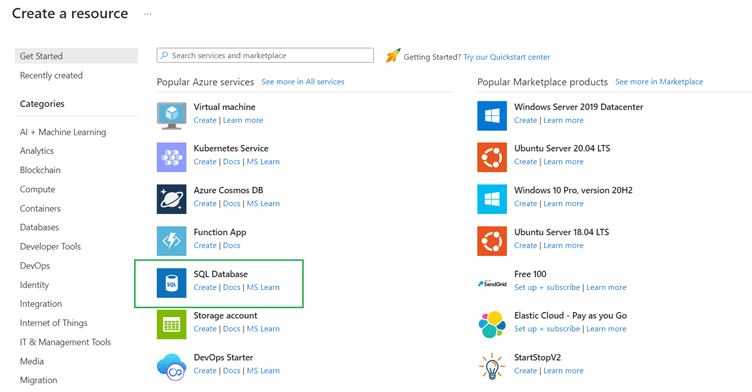Open Docs link for Kubernetes Service
This screenshot has height=392, width=752.
click(232, 162)
